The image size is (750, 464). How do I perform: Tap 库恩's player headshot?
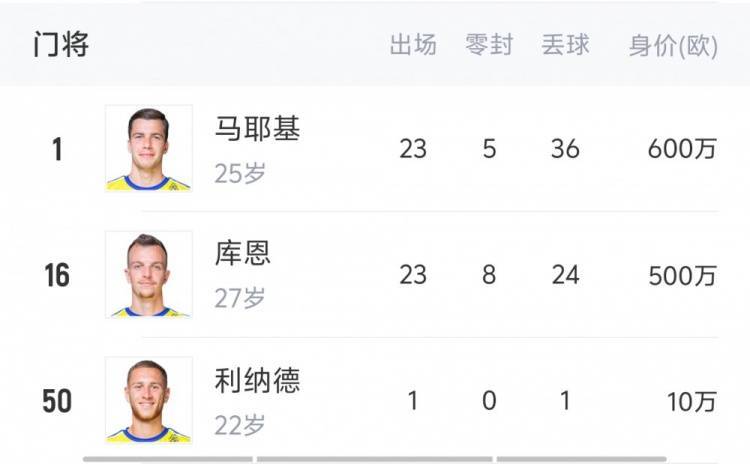pos(149,274)
